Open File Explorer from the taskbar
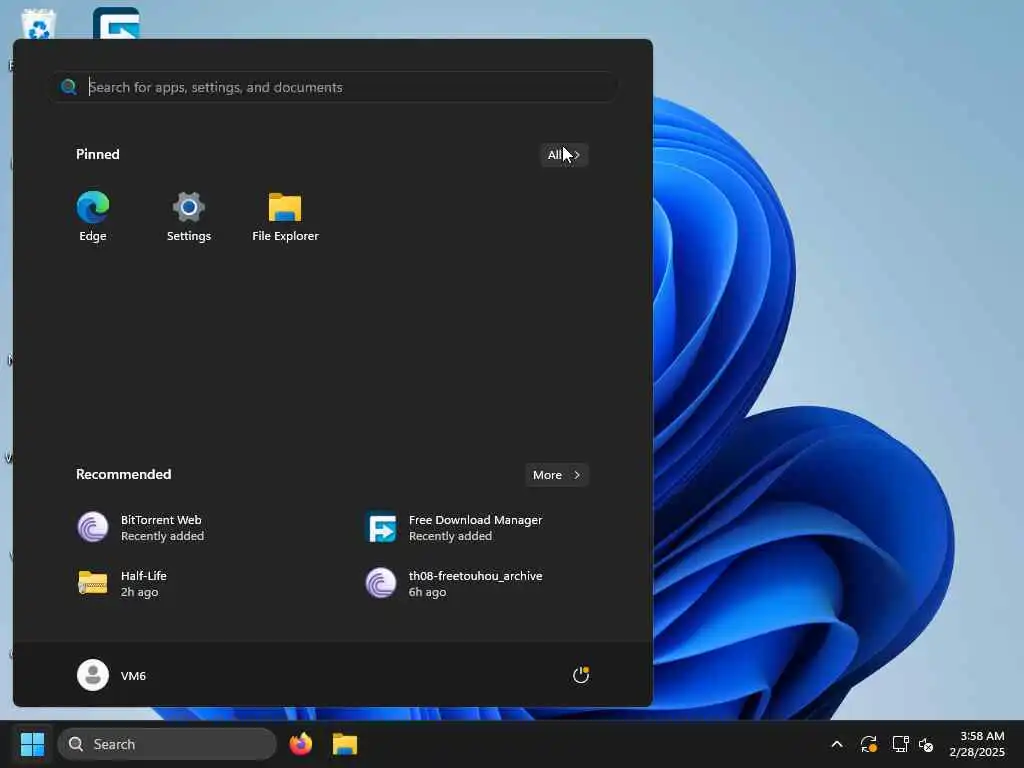The image size is (1024, 768). point(345,744)
